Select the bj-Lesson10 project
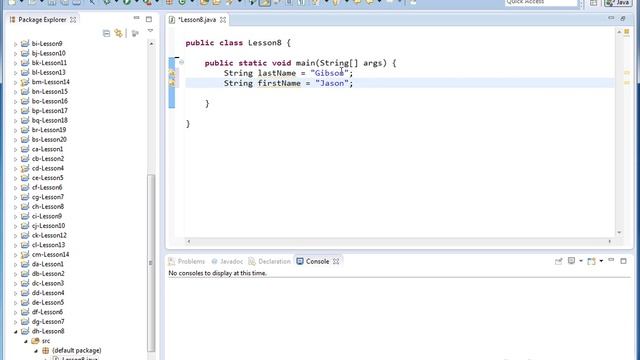Viewport: 640px width, 360px height. click(x=48, y=53)
